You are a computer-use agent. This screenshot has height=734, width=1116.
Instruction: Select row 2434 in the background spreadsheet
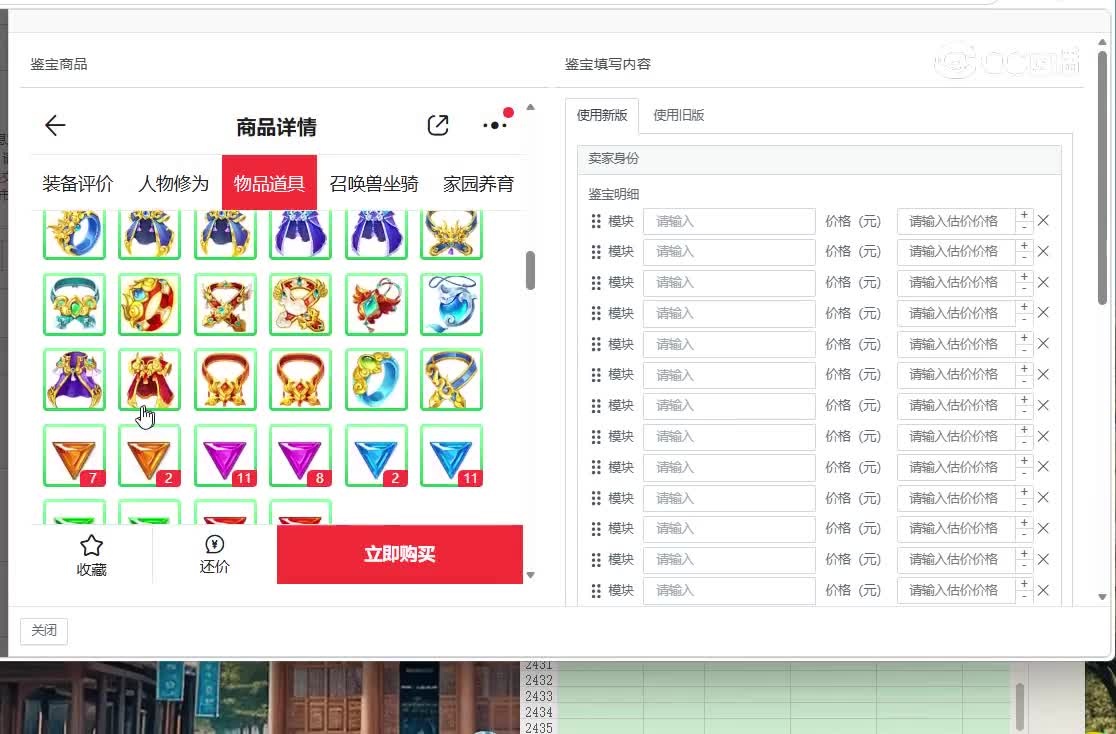[x=539, y=712]
